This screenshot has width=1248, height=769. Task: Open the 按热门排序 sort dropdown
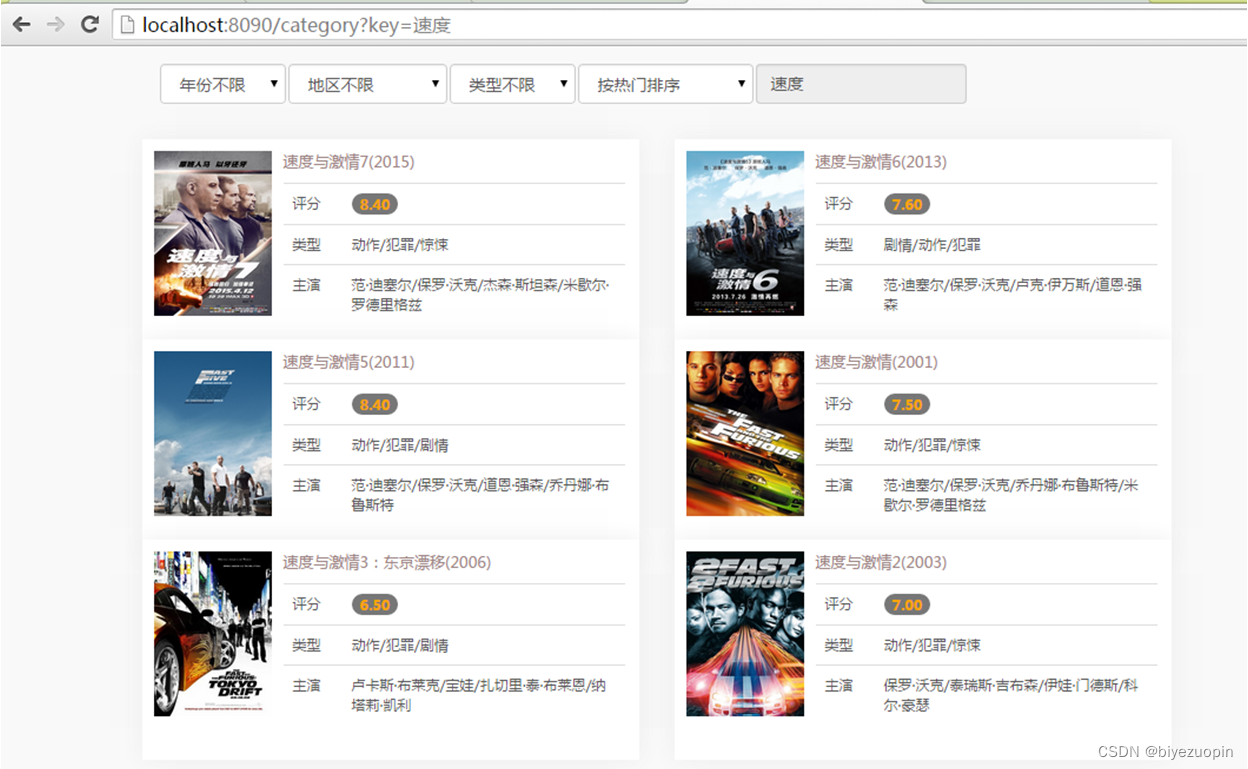click(665, 84)
